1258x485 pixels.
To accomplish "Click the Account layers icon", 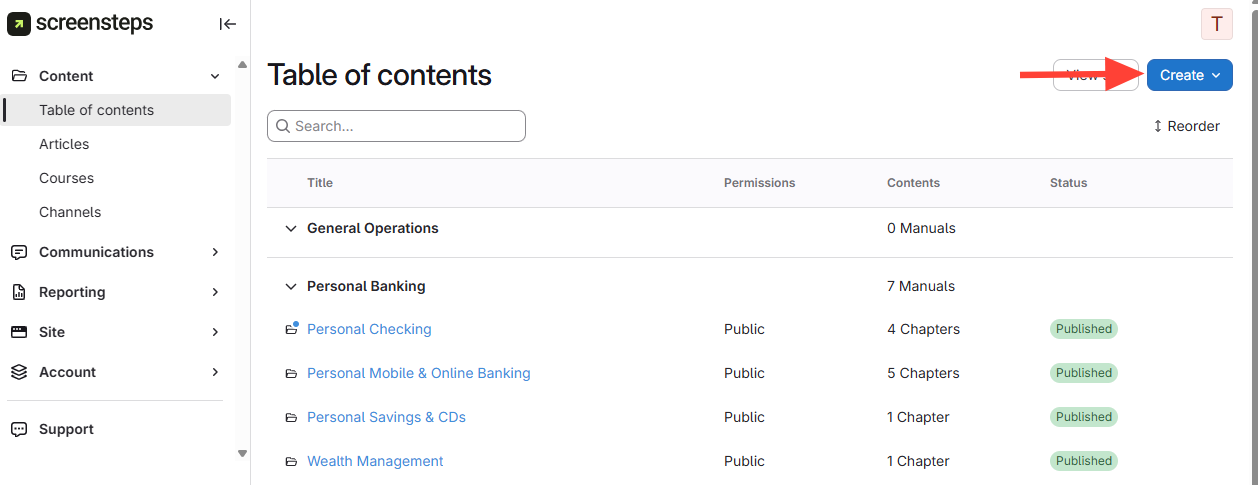I will tap(19, 372).
